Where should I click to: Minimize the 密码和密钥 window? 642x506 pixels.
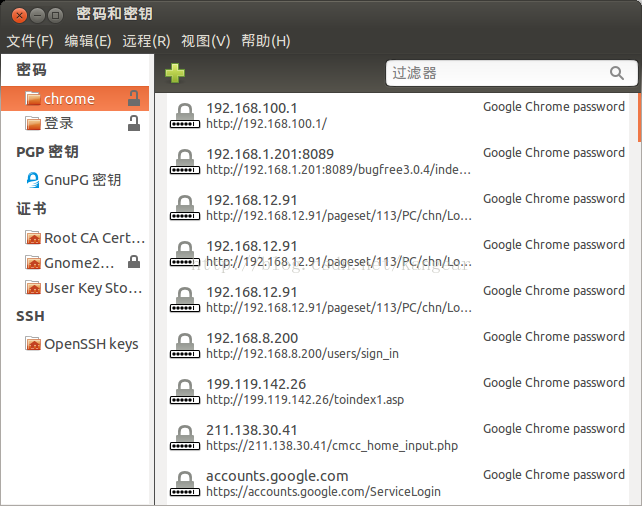(37, 16)
